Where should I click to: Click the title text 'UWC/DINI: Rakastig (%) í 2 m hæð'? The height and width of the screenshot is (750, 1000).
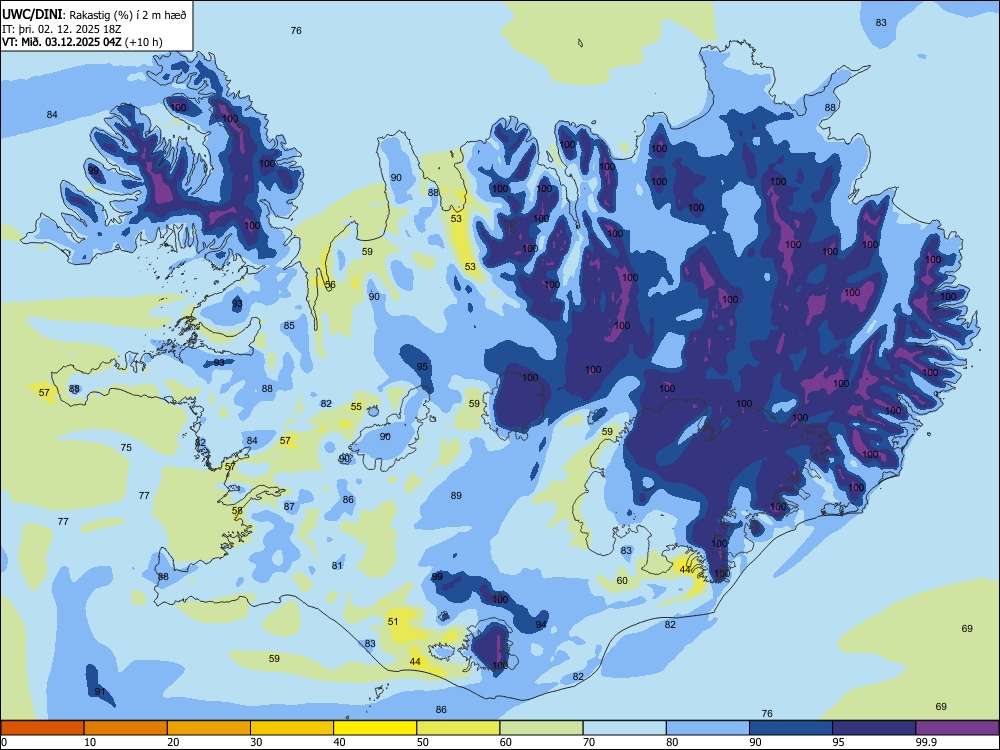coord(94,15)
